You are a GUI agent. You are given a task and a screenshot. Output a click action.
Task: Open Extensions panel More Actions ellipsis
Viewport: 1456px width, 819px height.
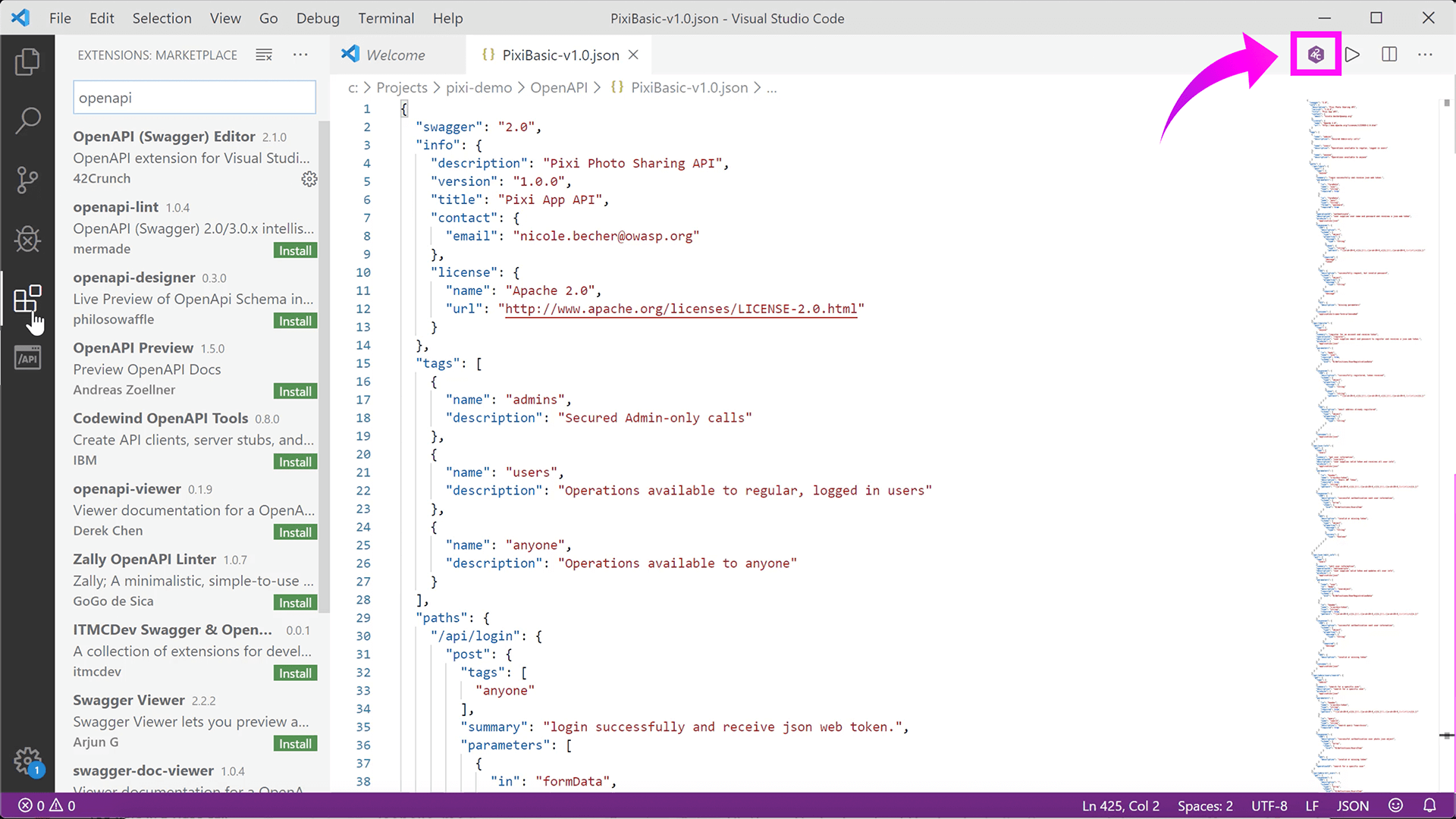pos(300,55)
